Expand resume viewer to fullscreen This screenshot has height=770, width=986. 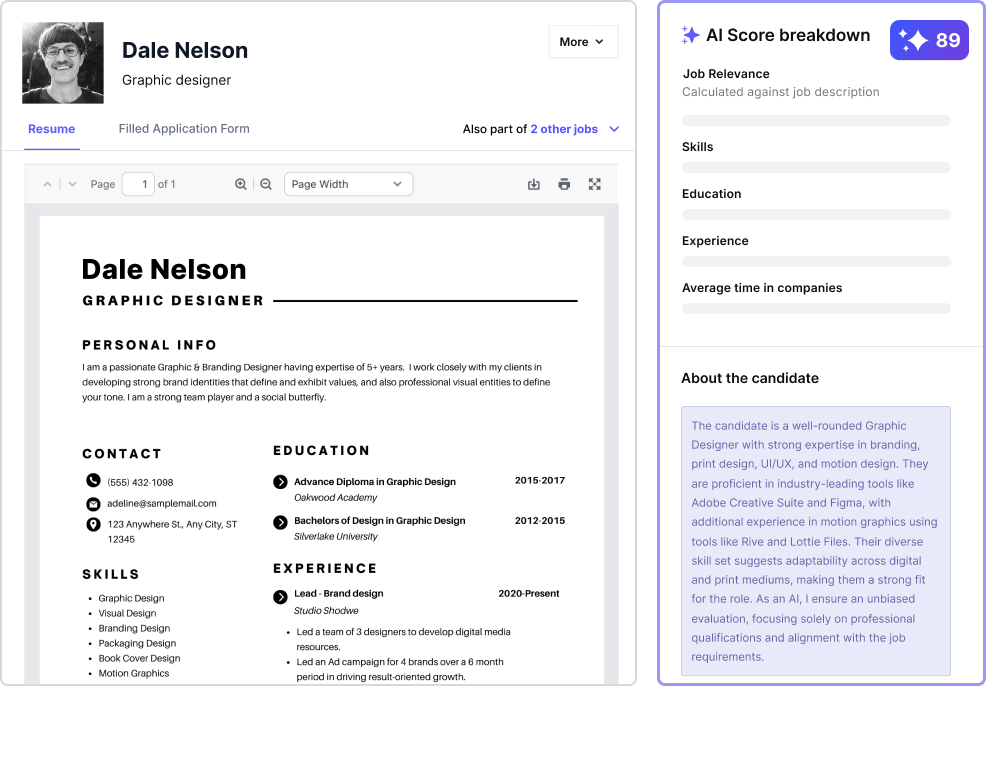click(x=595, y=184)
